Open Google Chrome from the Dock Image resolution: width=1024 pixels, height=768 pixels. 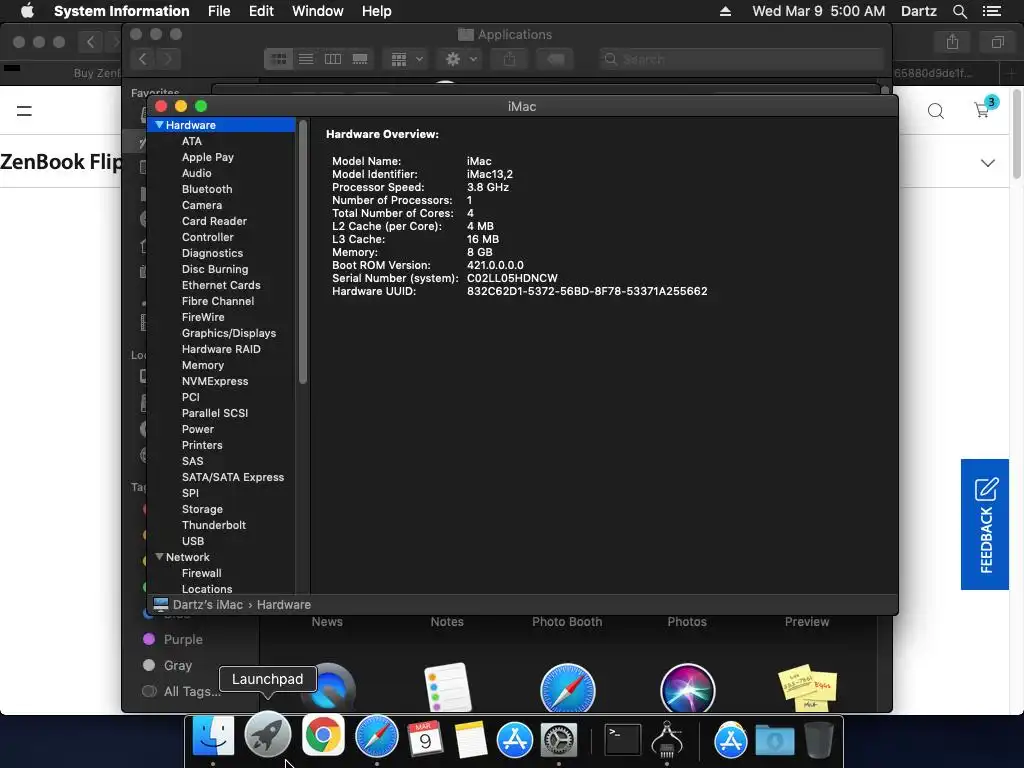coord(323,735)
